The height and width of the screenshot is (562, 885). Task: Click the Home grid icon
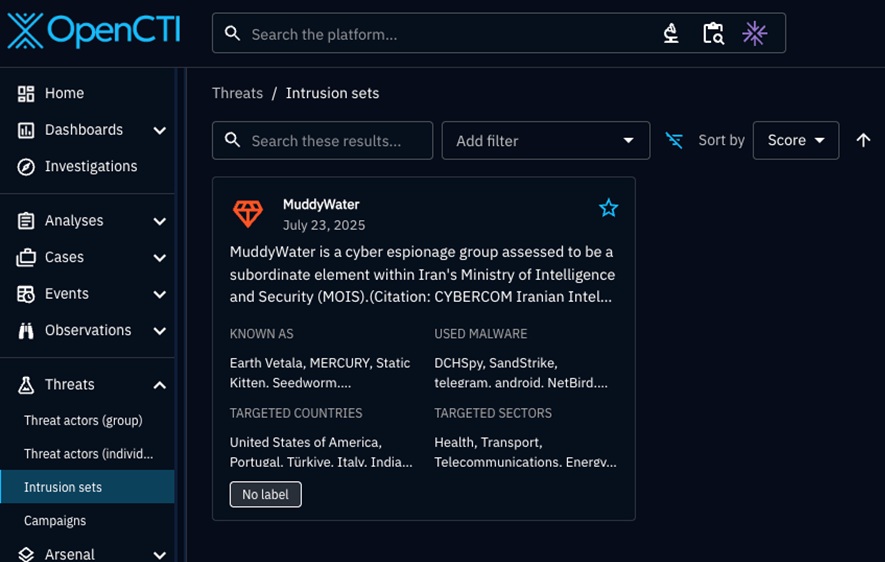pos(26,94)
